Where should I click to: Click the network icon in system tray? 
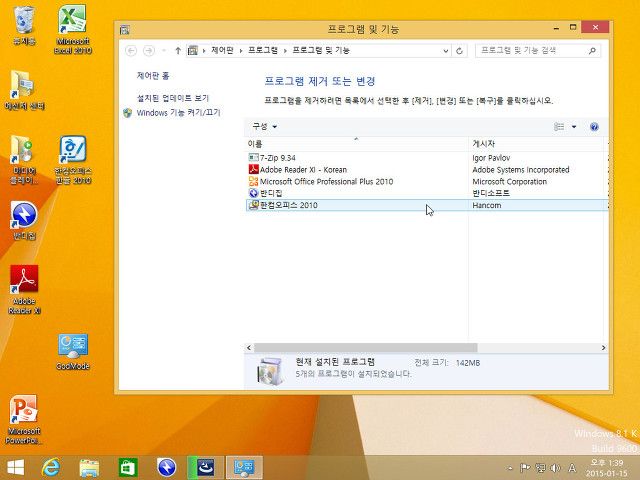tap(541, 468)
